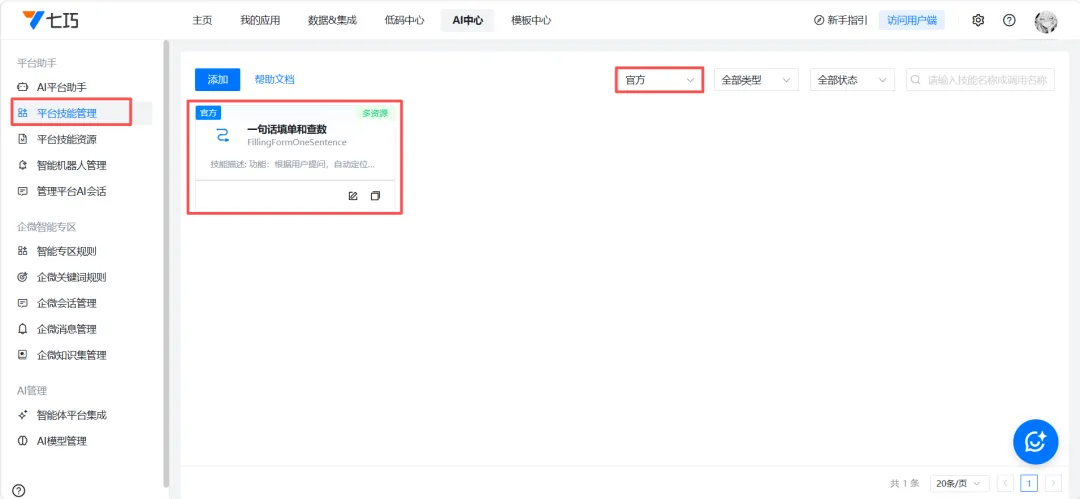Click page number 1
Image resolution: width=1080 pixels, height=499 pixels.
[x=1029, y=484]
